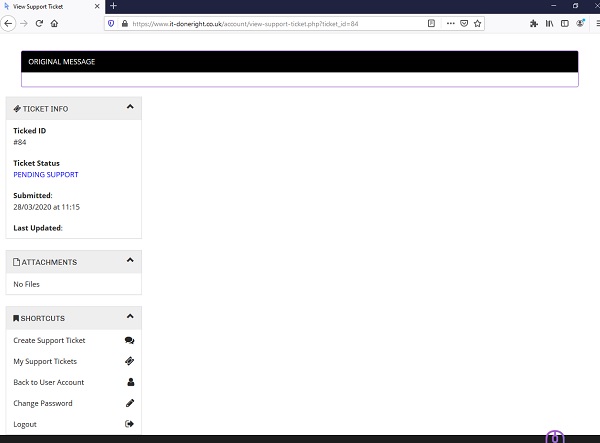600x443 pixels.
Task: Collapse the Attachments panel chevron
Action: click(130, 260)
